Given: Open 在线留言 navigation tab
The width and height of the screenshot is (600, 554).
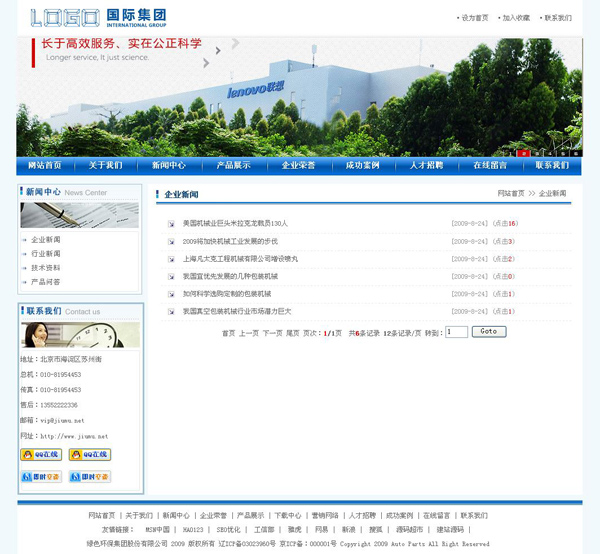Looking at the screenshot, I should 490,166.
